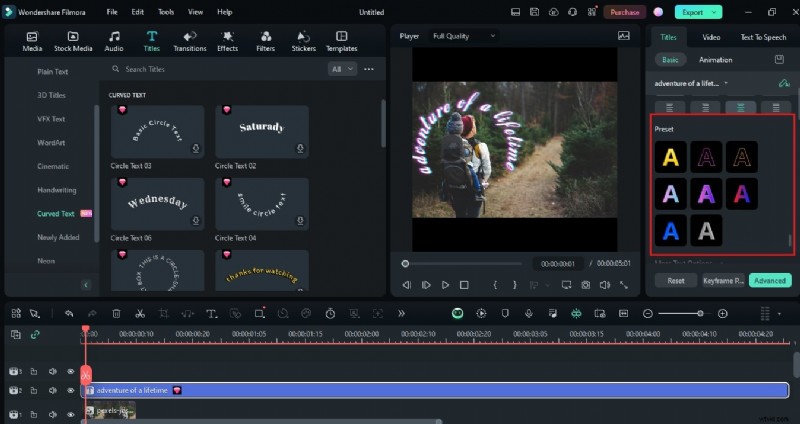Screen dimensions: 800x424
Task: Select the text tool in timeline toolbar
Action: (x=212, y=313)
